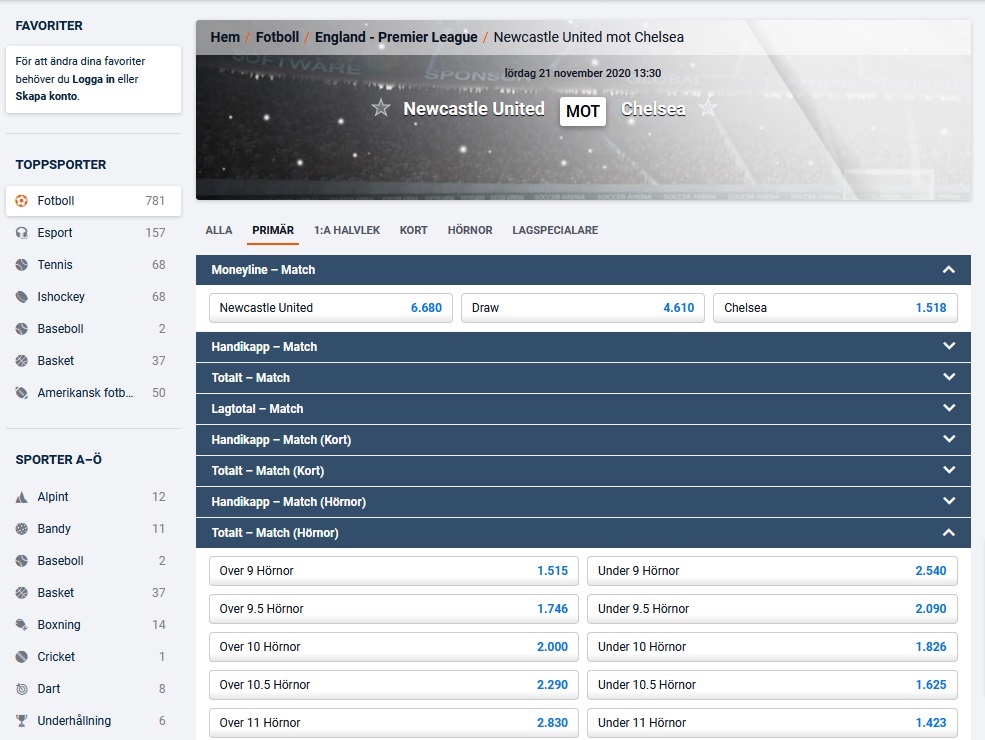Pick Chelsea moneyline at 1.518
Screen dimensions: 985x740
[x=835, y=308]
